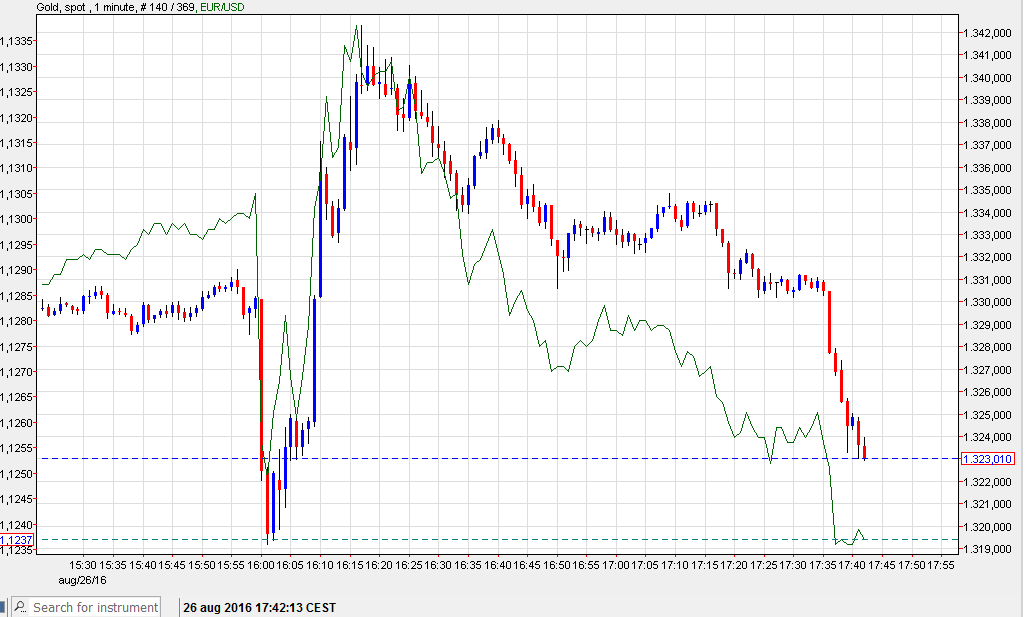The height and width of the screenshot is (617, 1025).
Task: Click the aug/26/16 date label
Action: [82, 580]
